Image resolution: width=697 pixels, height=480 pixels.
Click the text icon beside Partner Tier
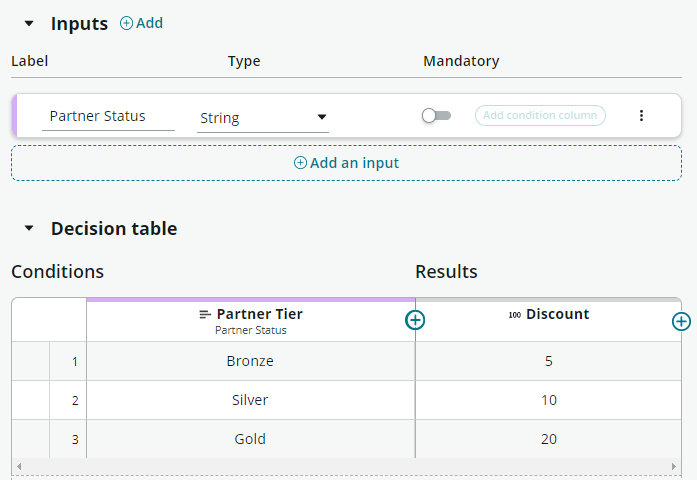point(205,315)
